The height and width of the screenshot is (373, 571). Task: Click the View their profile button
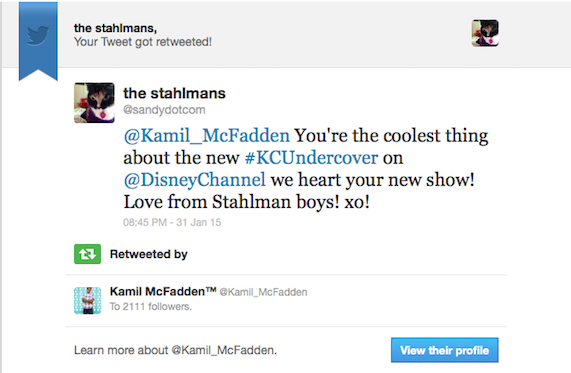click(445, 350)
